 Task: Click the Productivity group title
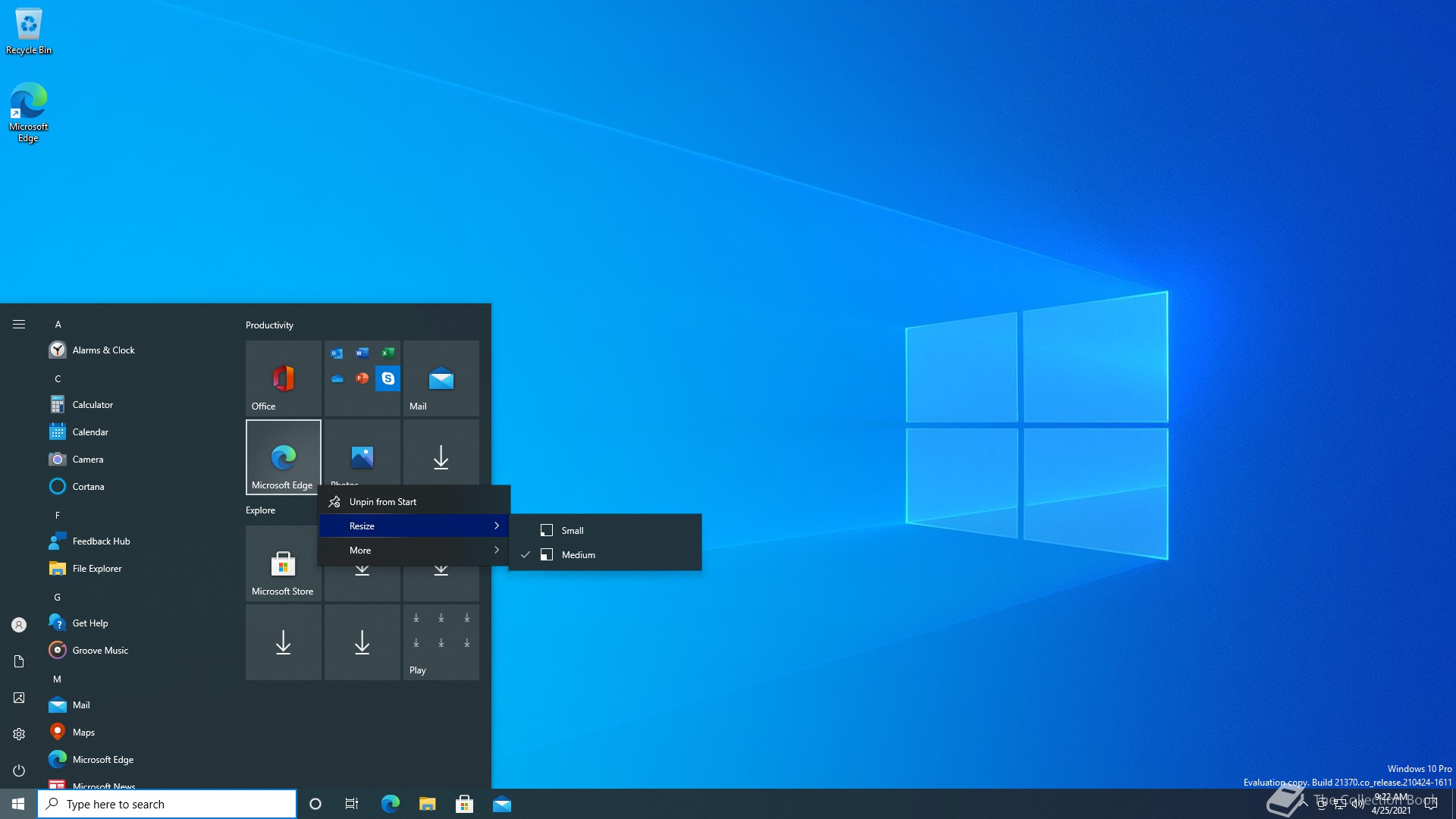pos(269,325)
